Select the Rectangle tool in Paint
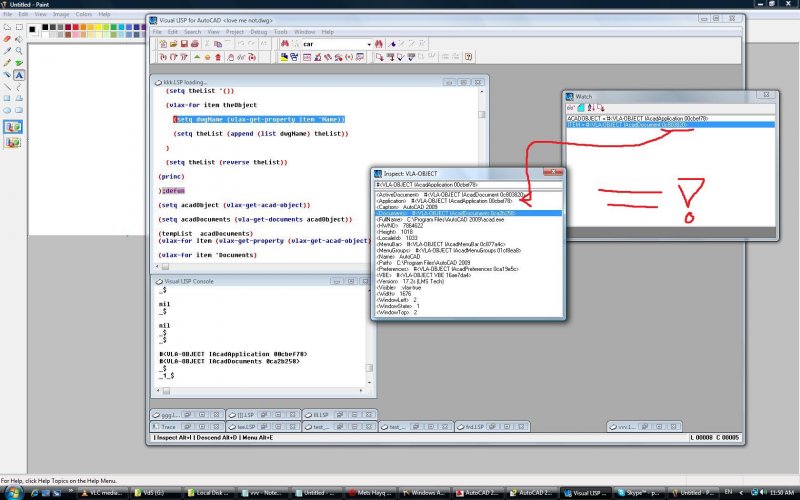The height and width of the screenshot is (500, 800). 7,98
